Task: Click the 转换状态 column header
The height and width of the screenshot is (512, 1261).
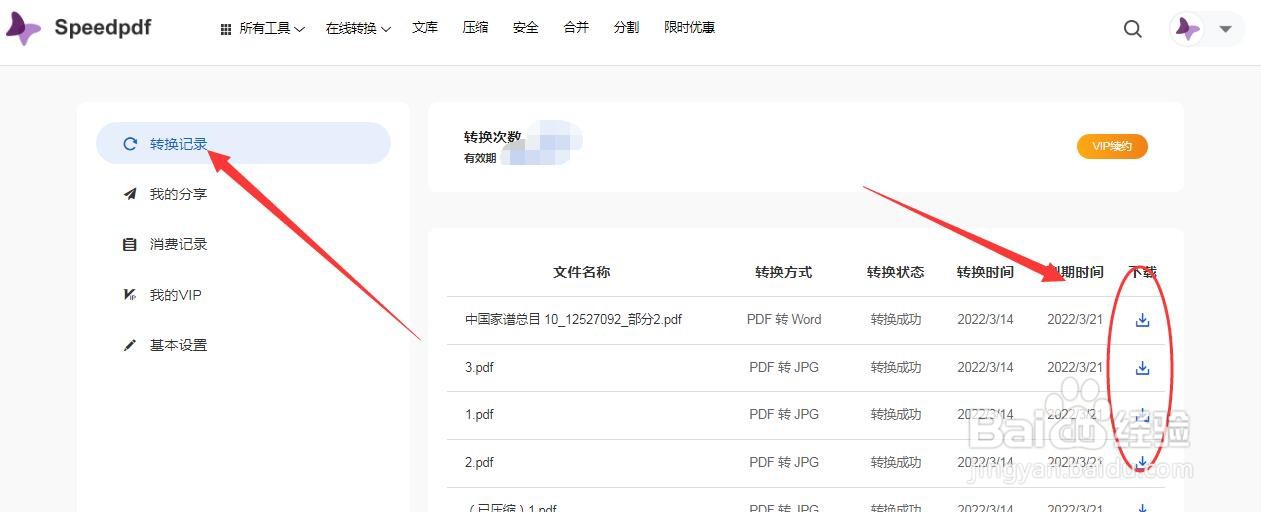Action: [x=895, y=272]
